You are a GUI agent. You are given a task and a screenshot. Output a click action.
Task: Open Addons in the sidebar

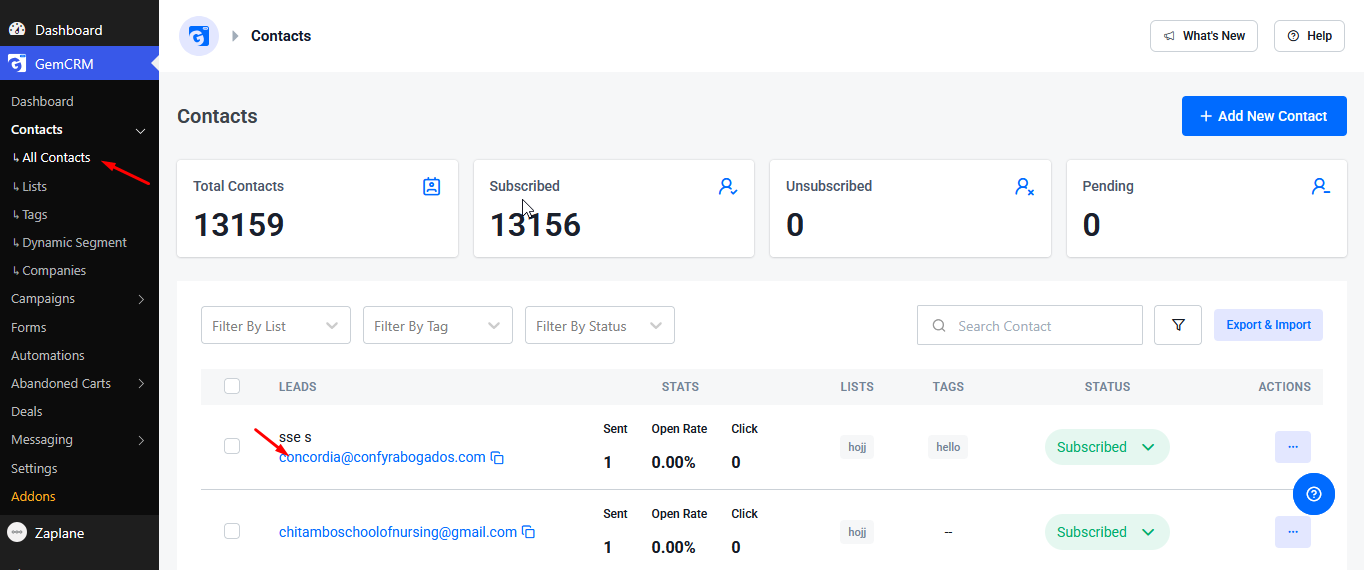pyautogui.click(x=33, y=496)
